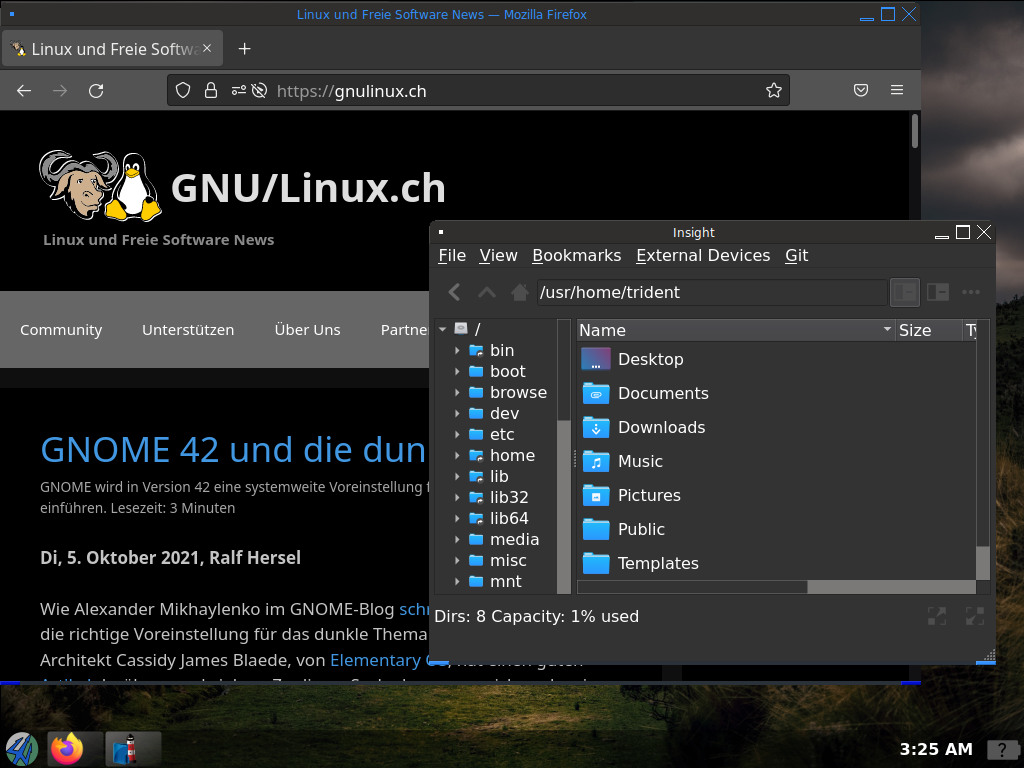Click the shrink icon in Insight status bar
1024x768 pixels.
[x=975, y=616]
